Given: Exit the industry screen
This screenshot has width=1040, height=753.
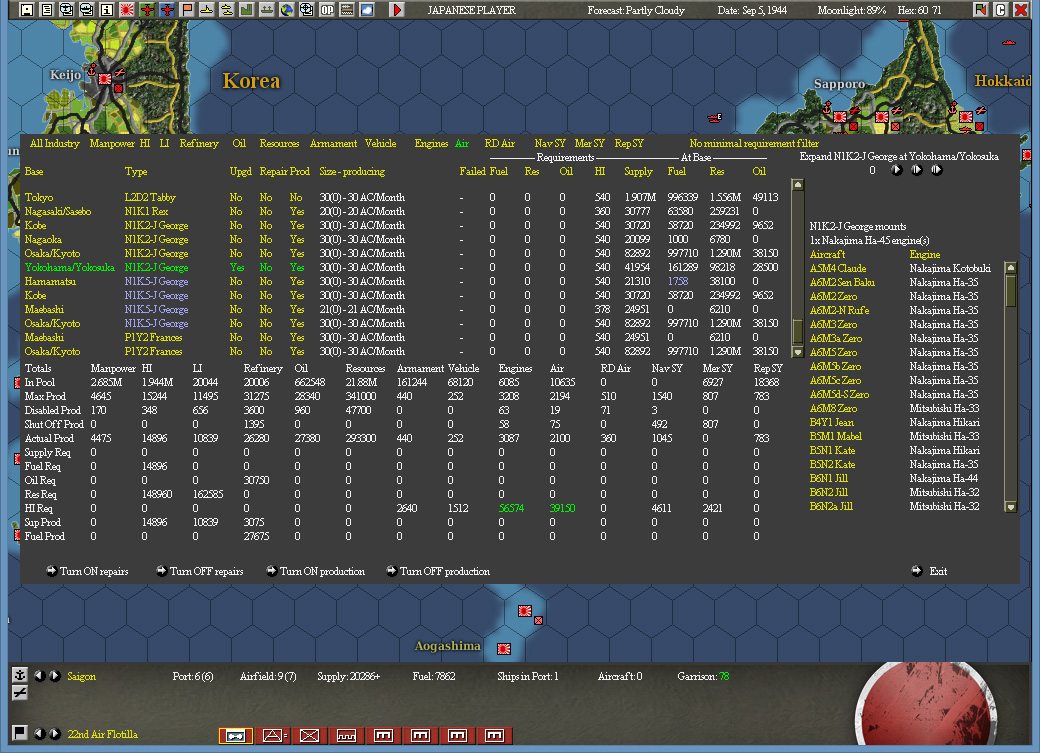Looking at the screenshot, I should [930, 571].
